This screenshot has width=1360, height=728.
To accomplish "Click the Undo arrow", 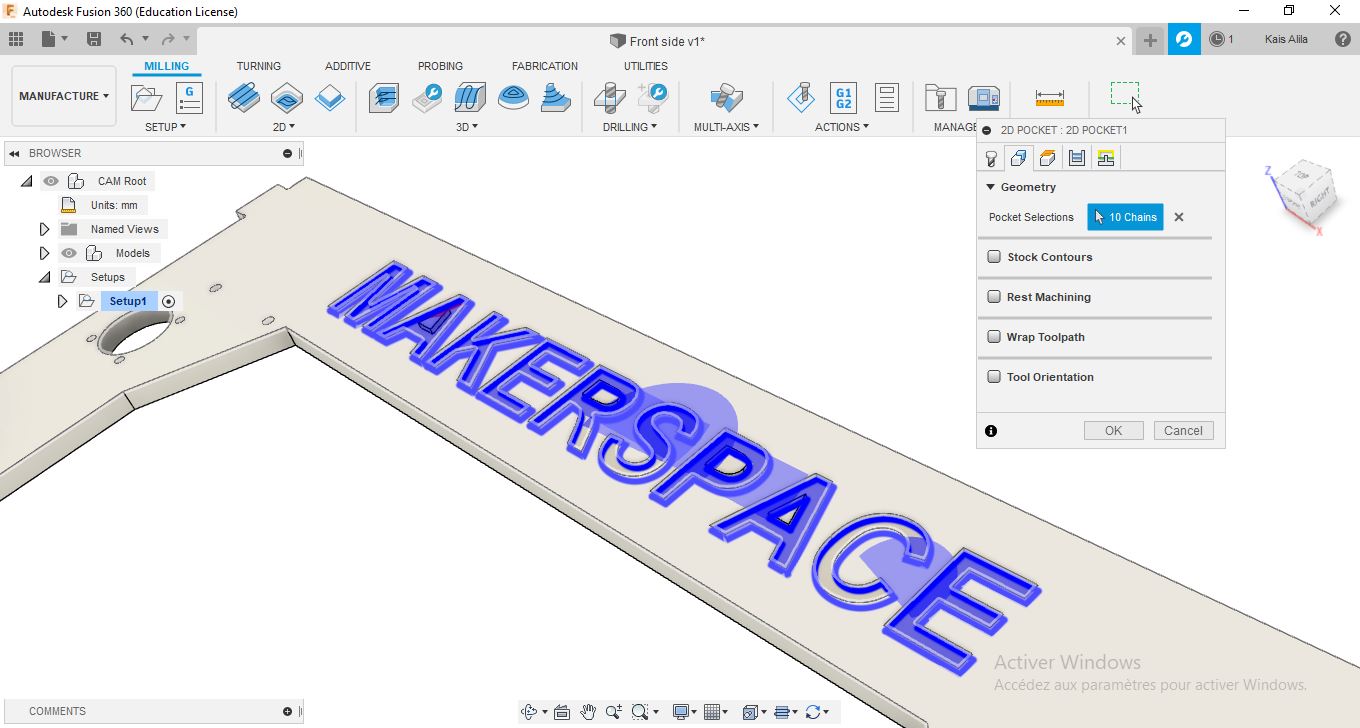I will pos(127,39).
